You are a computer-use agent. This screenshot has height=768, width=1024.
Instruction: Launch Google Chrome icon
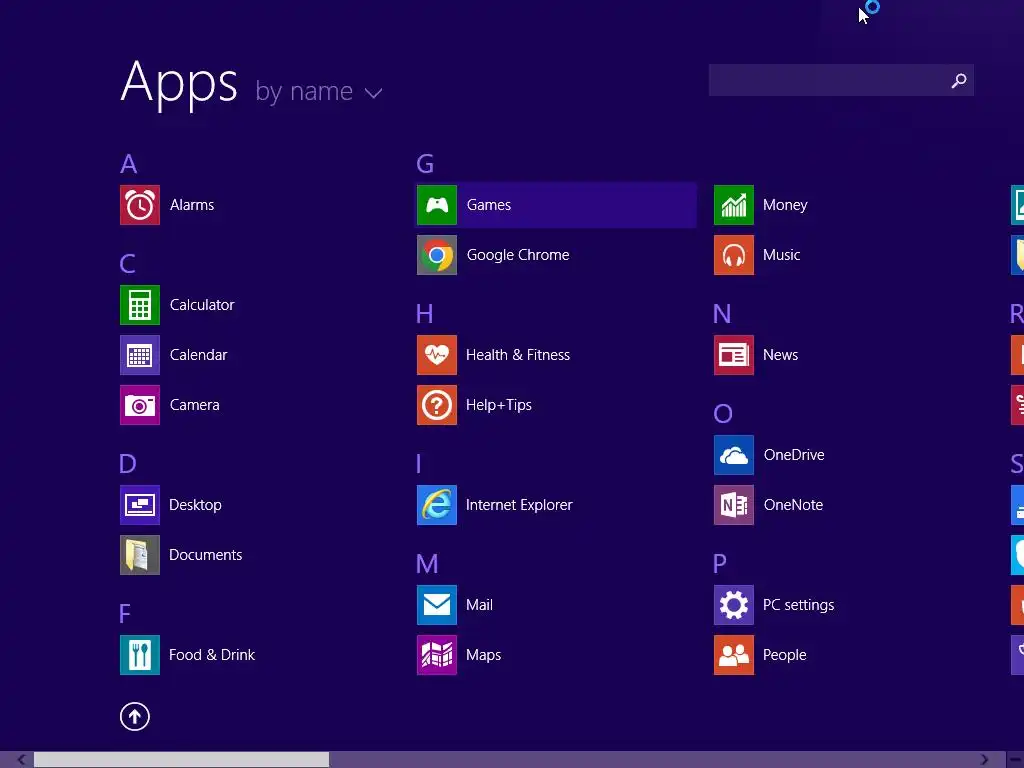point(437,255)
